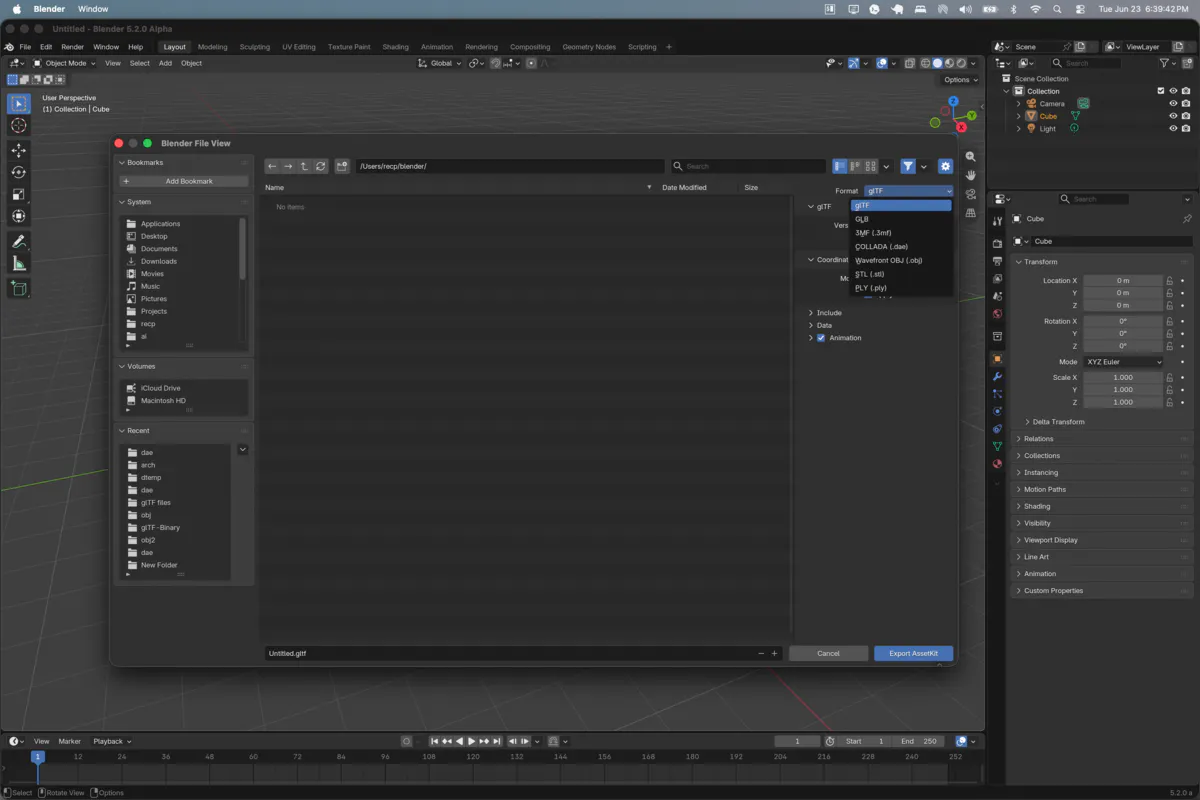Click the Export AssetKit button
The height and width of the screenshot is (800, 1200).
(x=913, y=653)
